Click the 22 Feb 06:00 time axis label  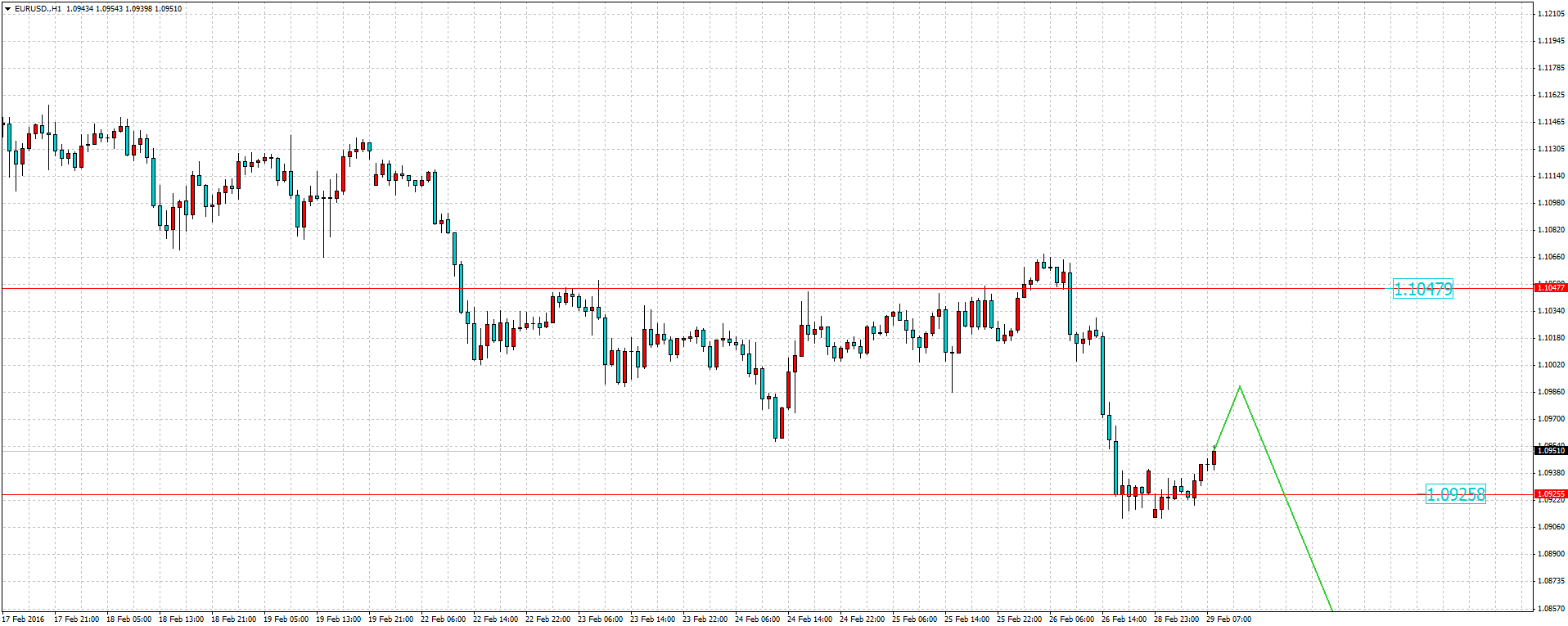pyautogui.click(x=443, y=619)
